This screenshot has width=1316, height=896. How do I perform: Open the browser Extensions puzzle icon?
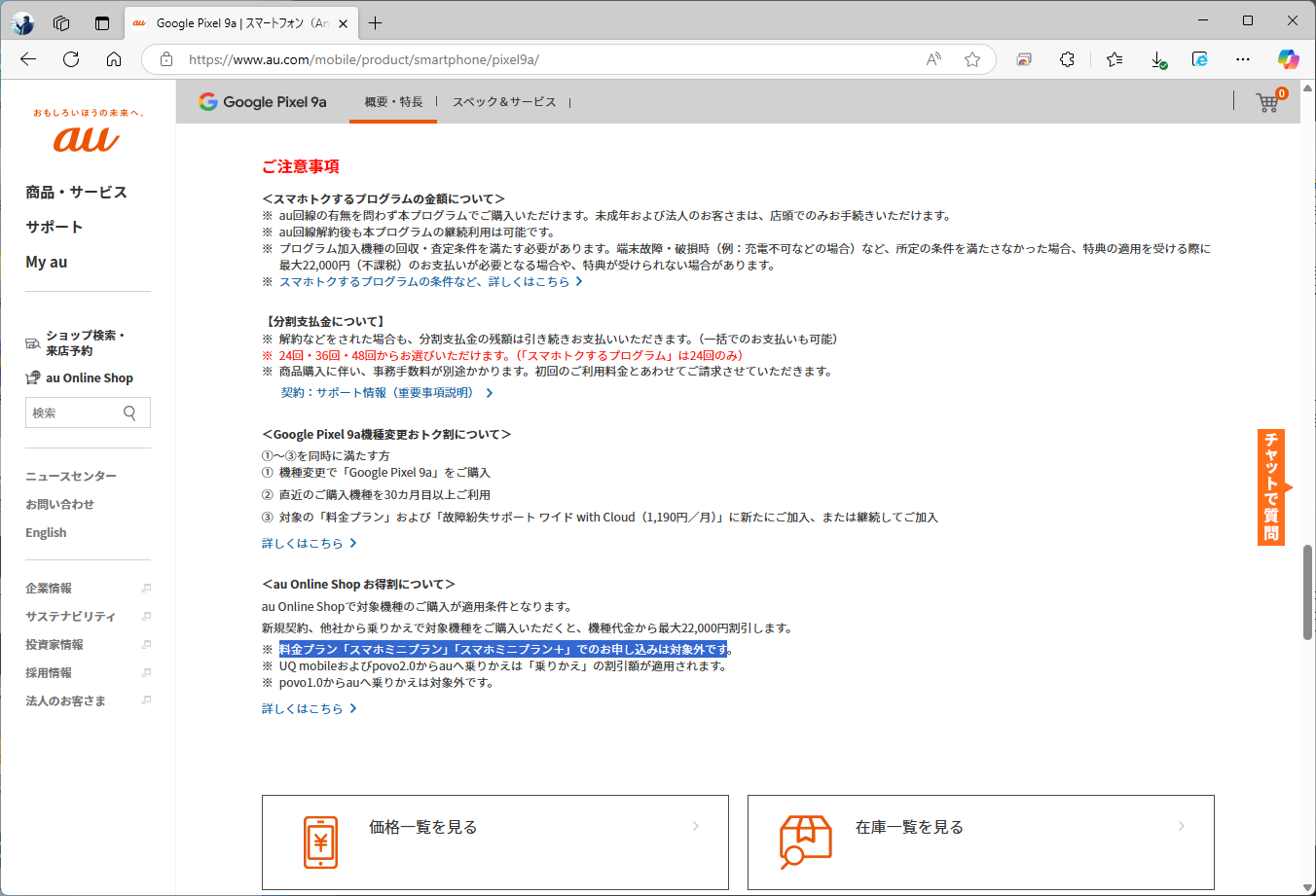pos(1067,59)
